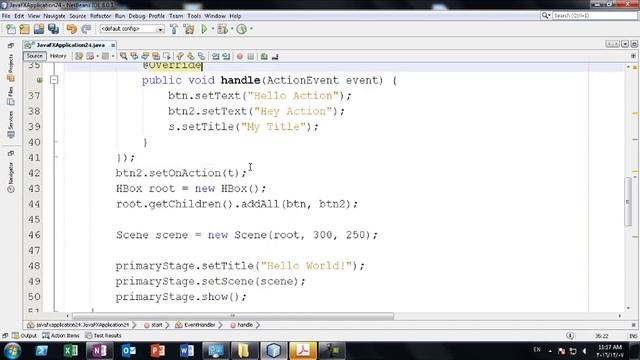The height and width of the screenshot is (360, 640).
Task: Click the Debug Project icon
Action: (x=222, y=29)
